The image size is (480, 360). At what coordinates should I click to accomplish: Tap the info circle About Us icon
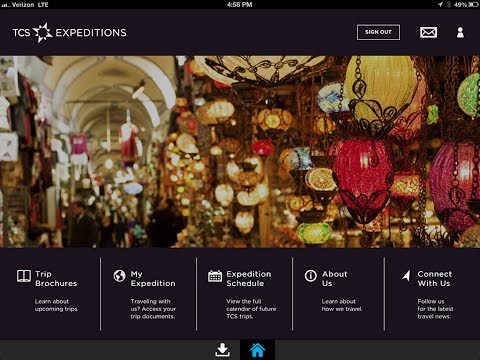click(x=311, y=276)
